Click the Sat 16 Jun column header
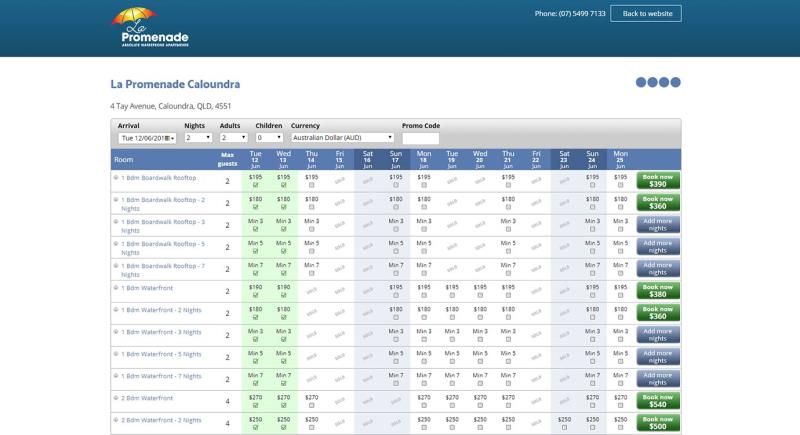This screenshot has width=800, height=435. (x=367, y=159)
